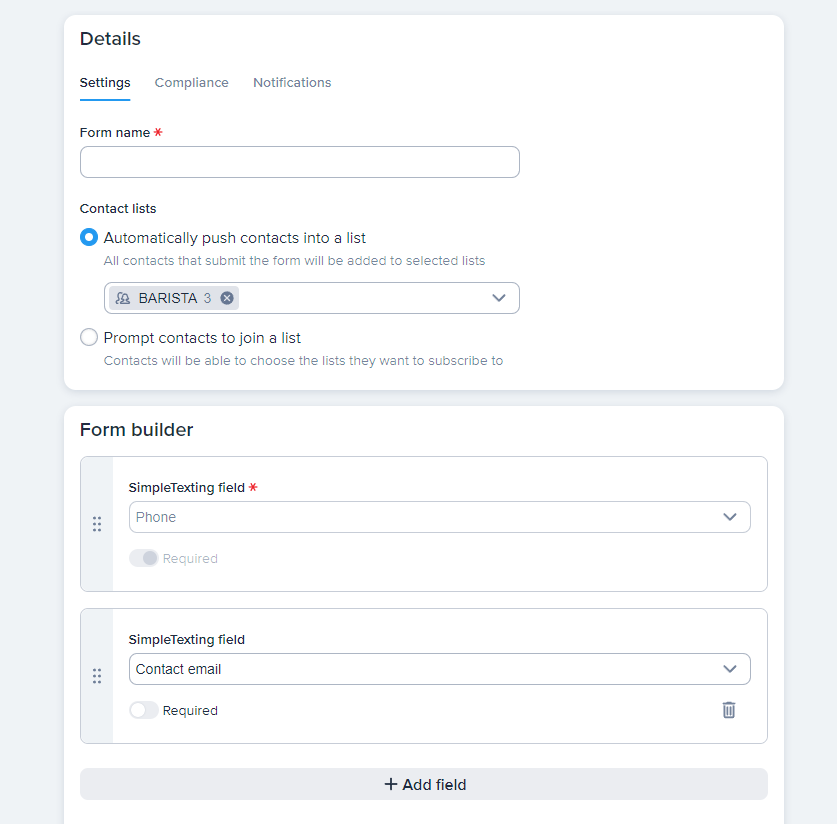Click the drag handle beside the Contact email field
The image size is (837, 824).
point(97,676)
